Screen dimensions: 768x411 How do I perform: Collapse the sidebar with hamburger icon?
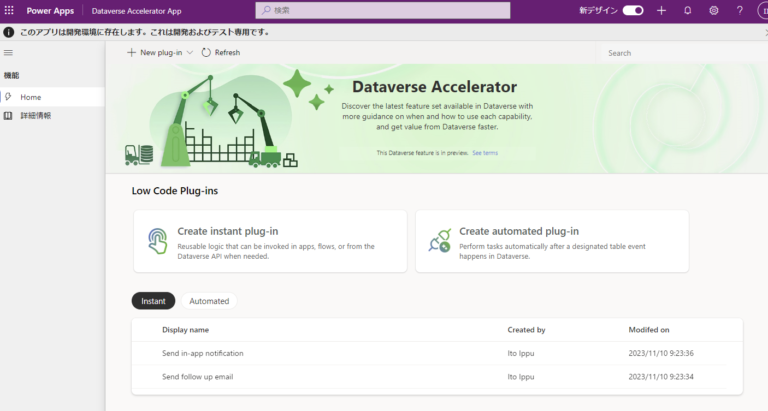click(x=9, y=53)
